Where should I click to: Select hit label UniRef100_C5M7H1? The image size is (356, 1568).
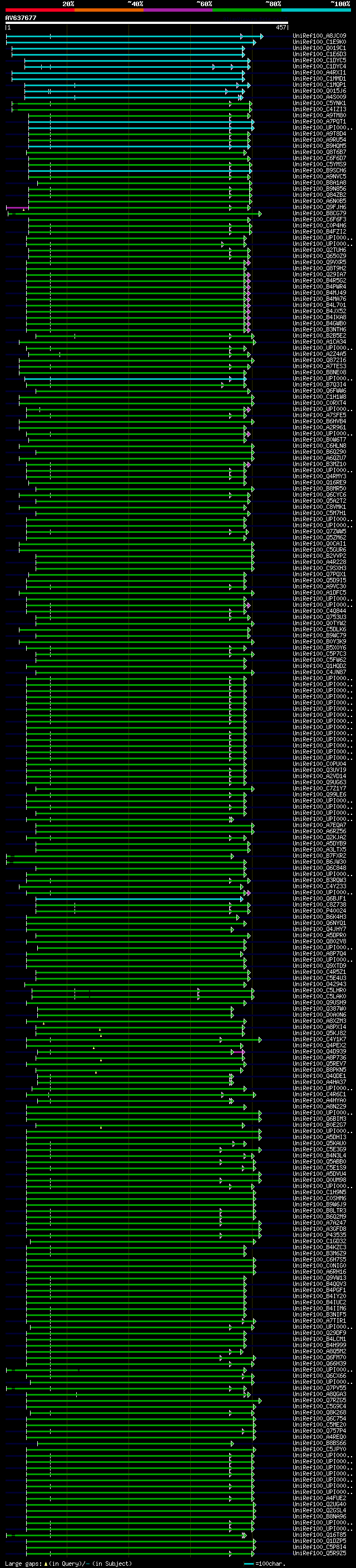tap(319, 513)
